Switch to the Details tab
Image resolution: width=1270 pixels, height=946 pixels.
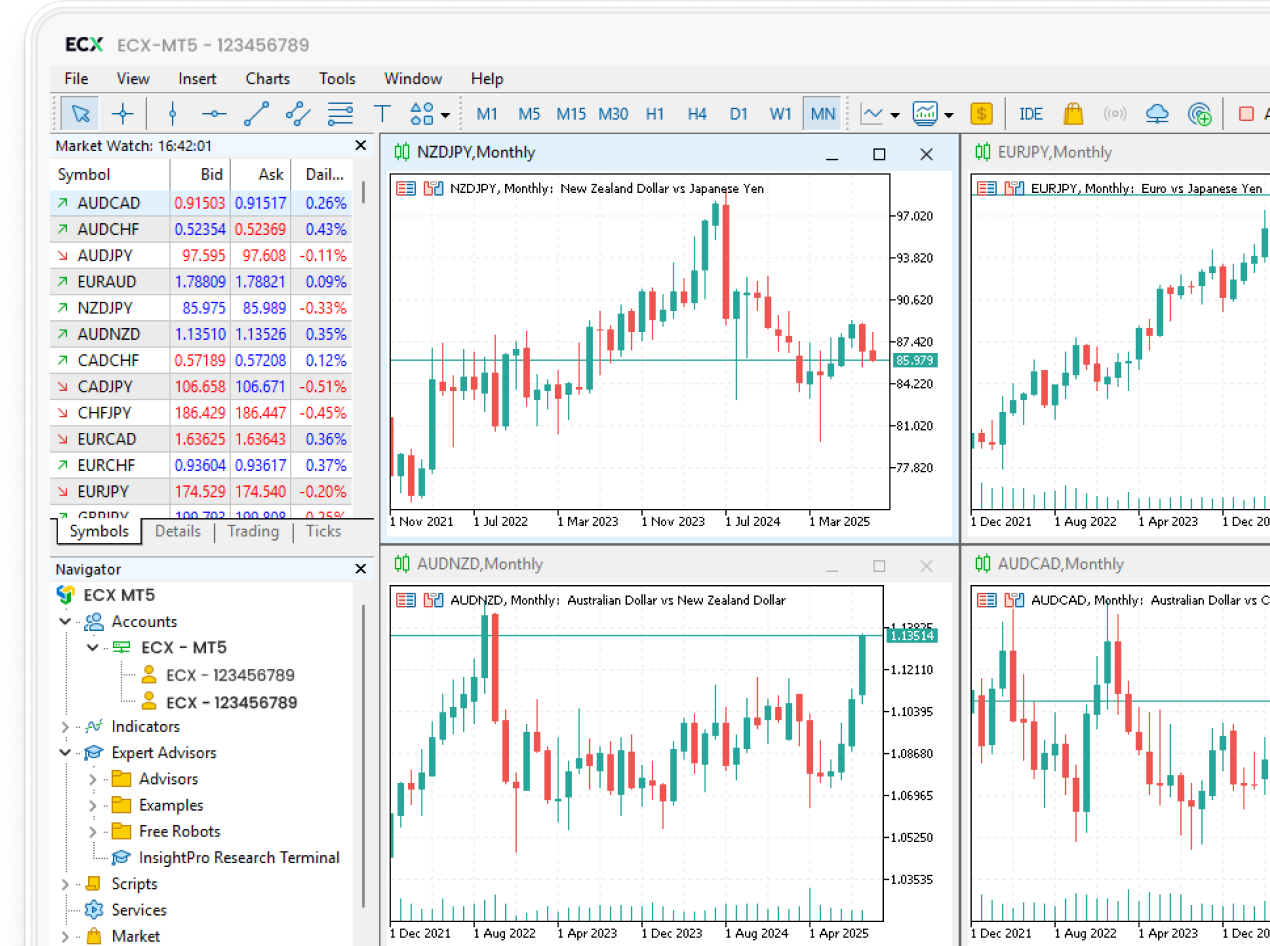click(x=178, y=531)
